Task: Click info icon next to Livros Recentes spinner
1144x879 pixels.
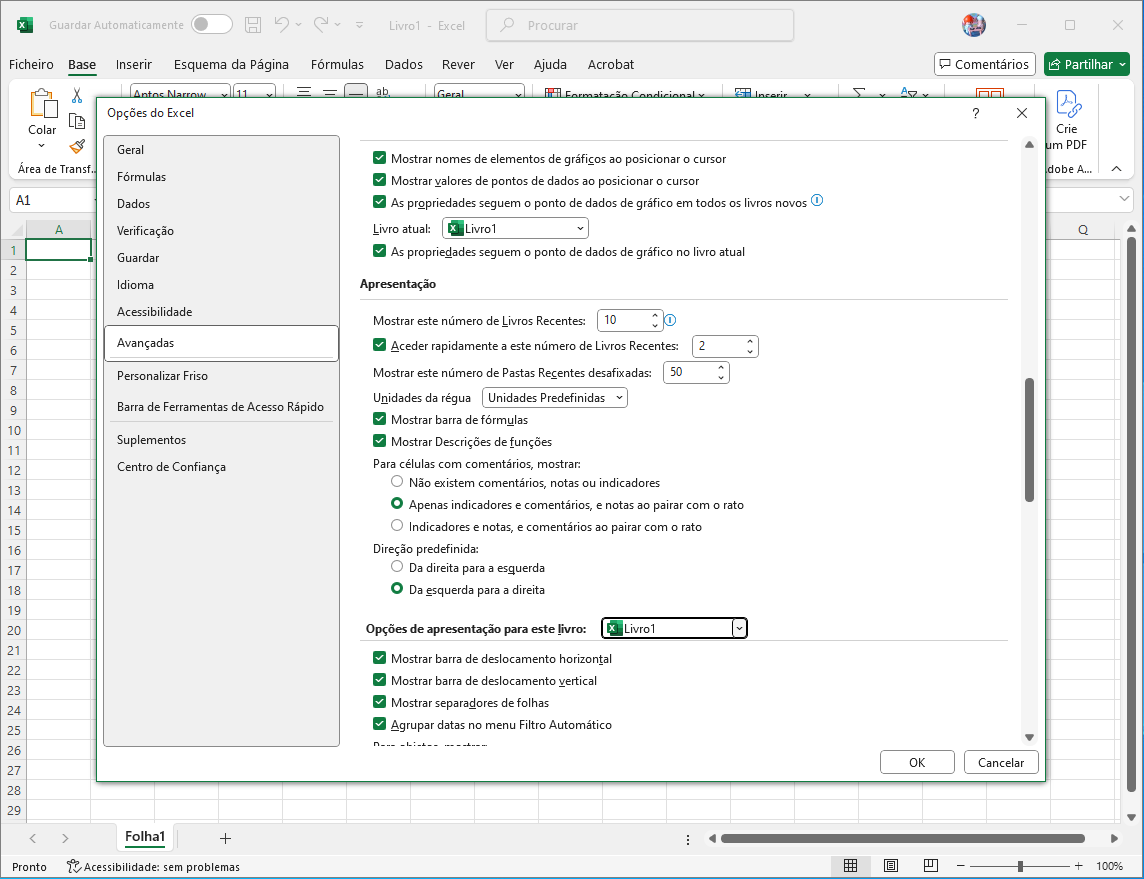Action: coord(671,320)
